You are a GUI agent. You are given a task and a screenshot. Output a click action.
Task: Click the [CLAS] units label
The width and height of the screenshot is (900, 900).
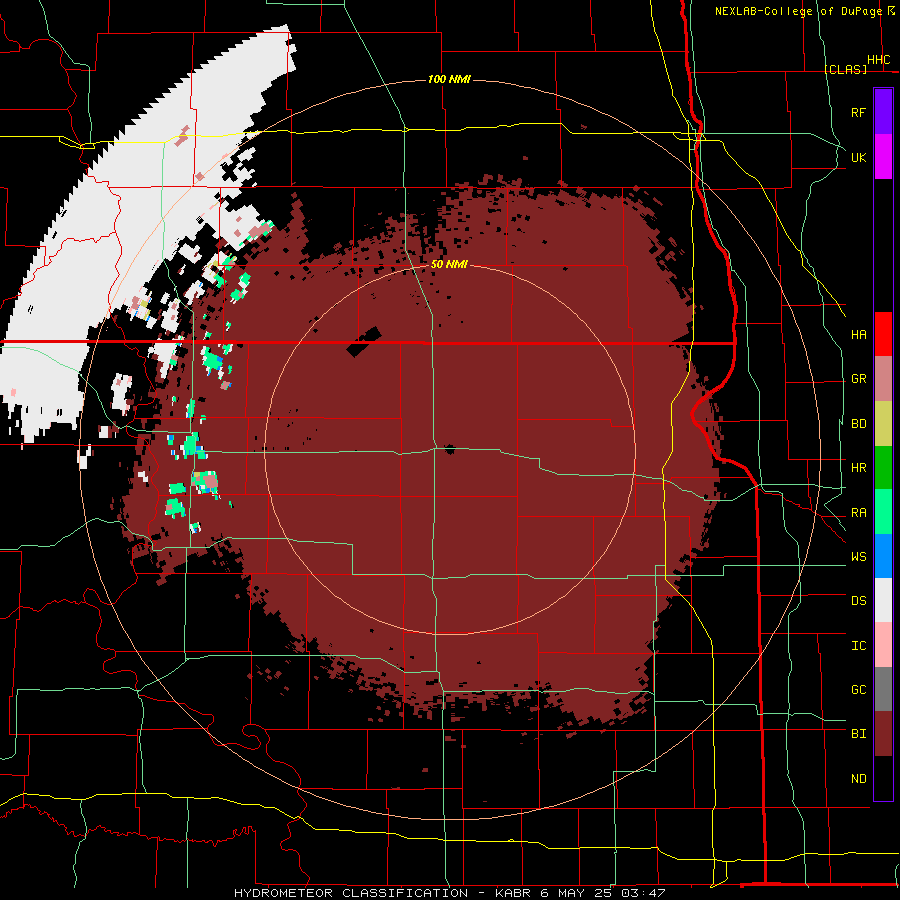(x=845, y=69)
